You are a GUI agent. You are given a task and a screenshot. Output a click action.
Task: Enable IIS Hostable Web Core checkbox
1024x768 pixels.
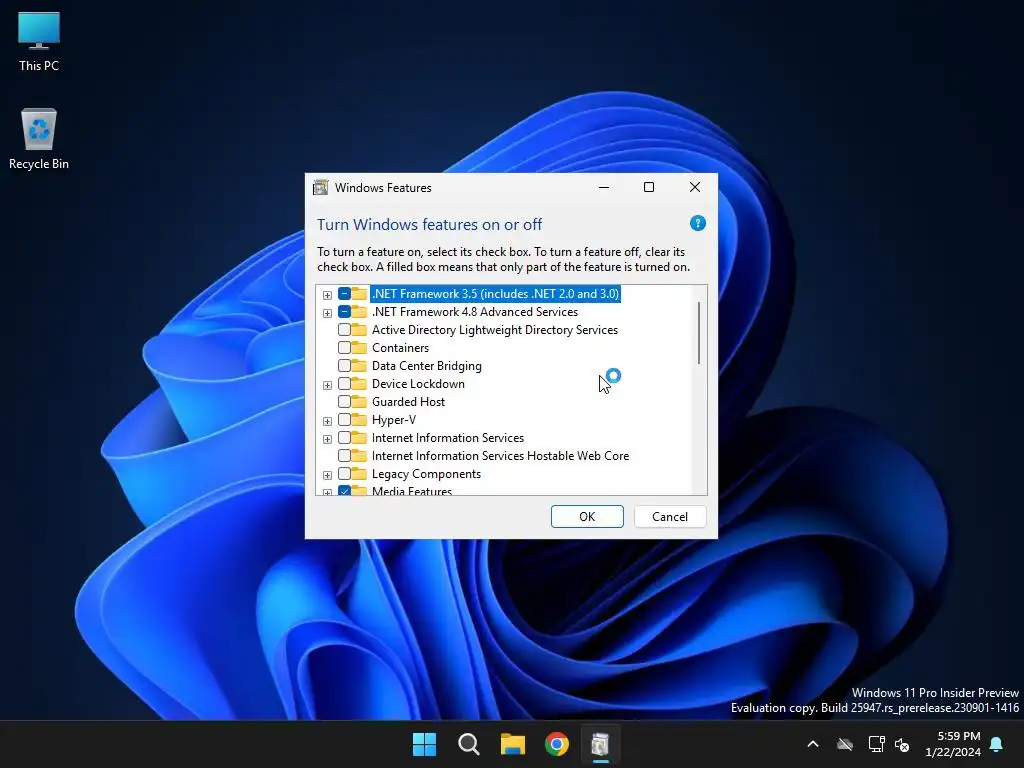tap(344, 455)
